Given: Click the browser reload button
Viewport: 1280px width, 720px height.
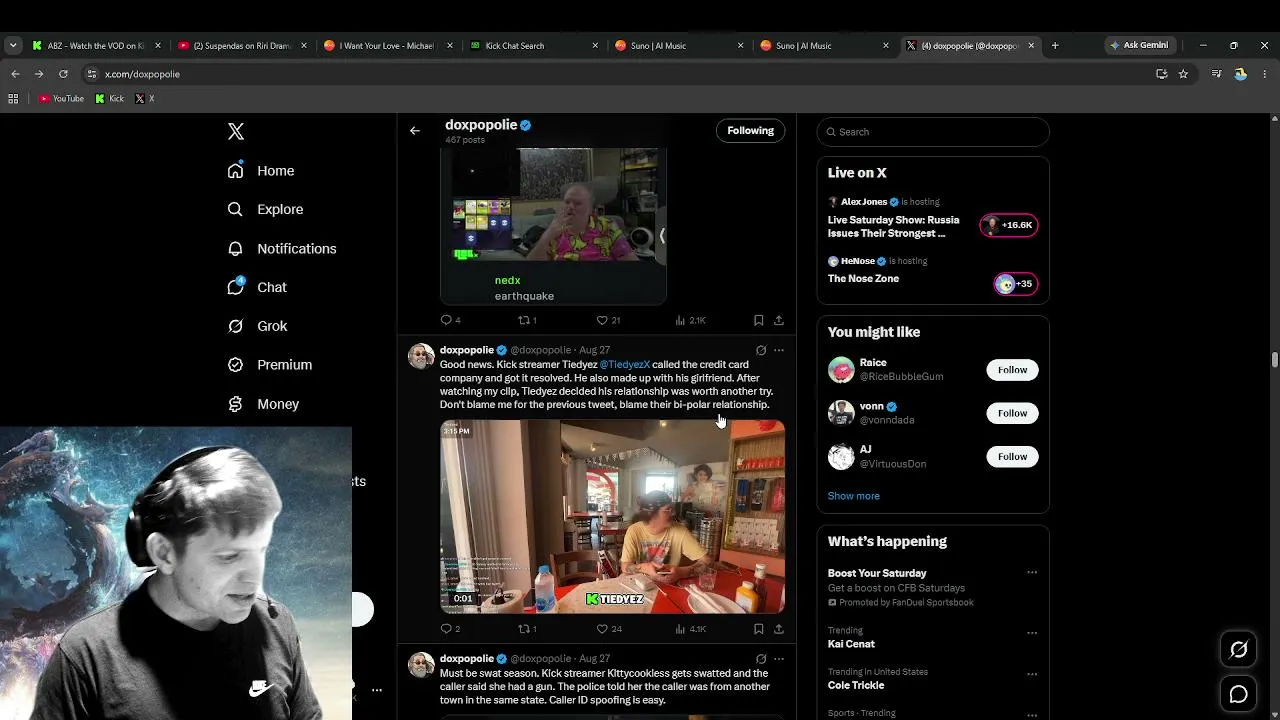Looking at the screenshot, I should (x=63, y=74).
